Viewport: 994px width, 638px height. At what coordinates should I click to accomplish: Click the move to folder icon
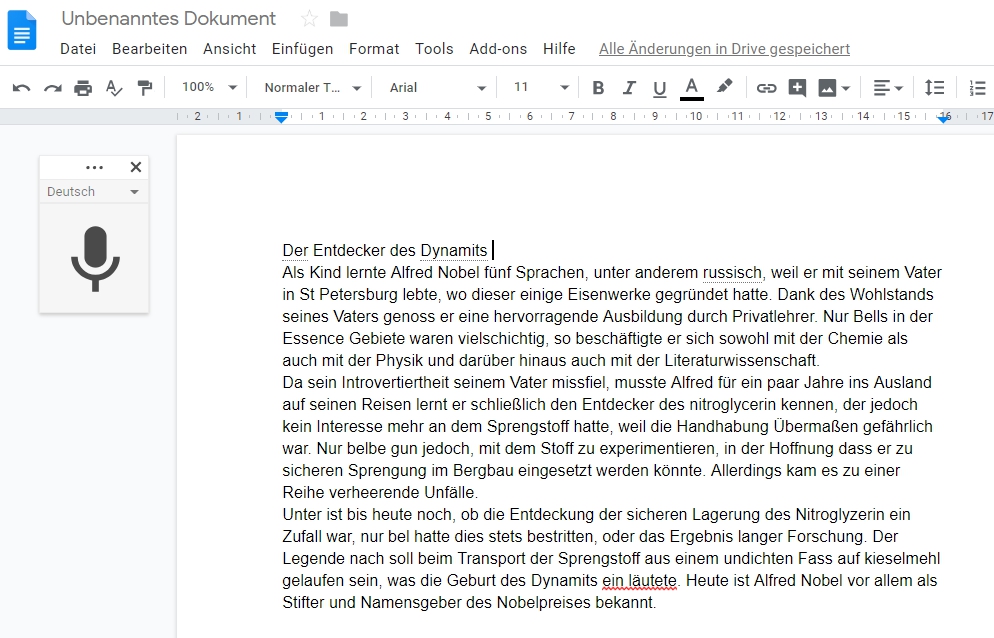click(x=339, y=19)
